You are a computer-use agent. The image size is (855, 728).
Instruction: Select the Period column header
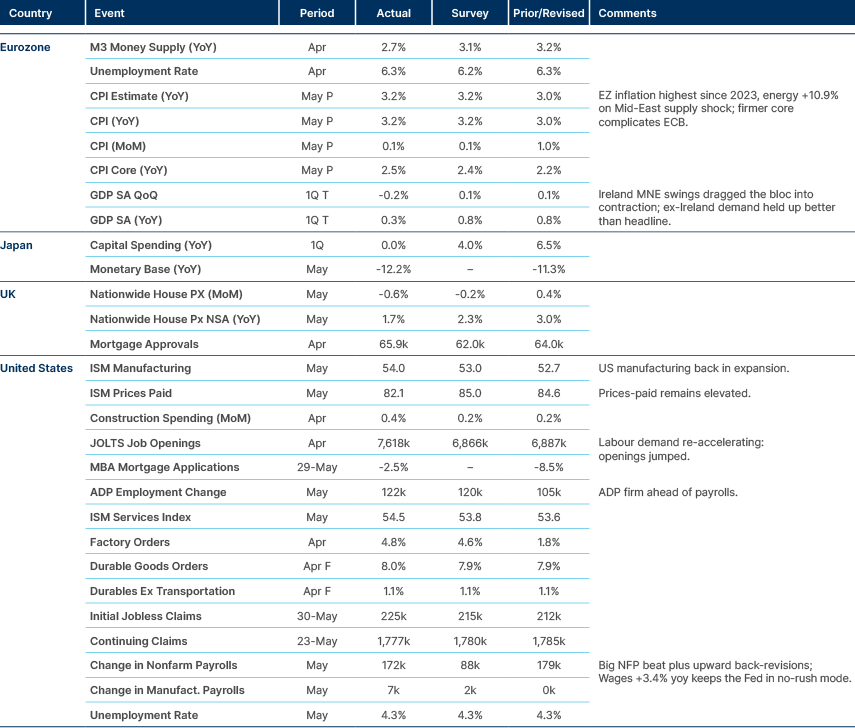point(317,13)
